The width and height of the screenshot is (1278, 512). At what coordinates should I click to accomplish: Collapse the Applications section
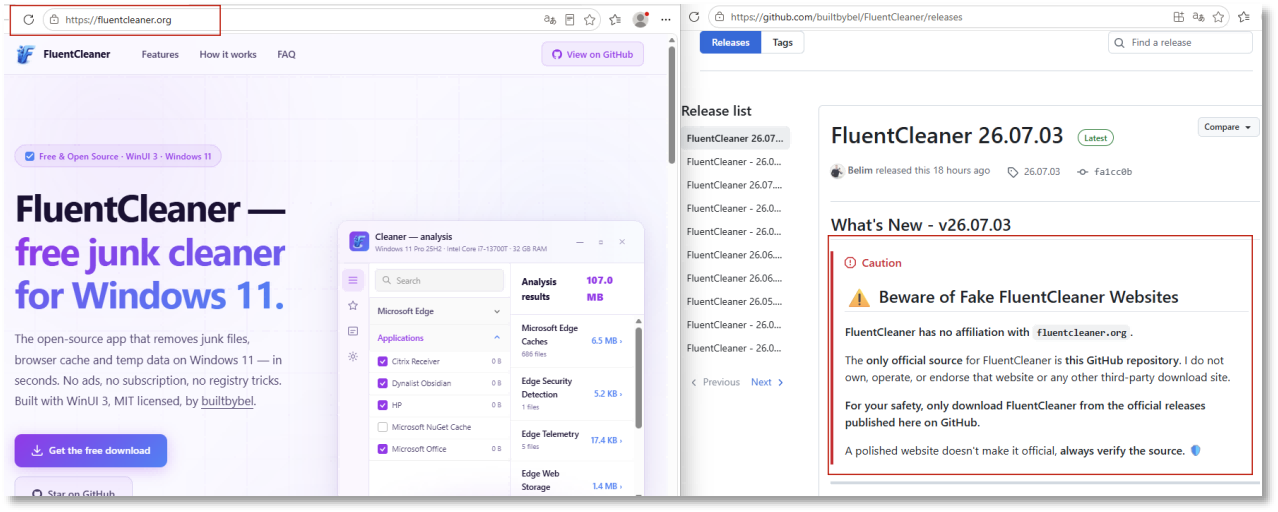439,338
